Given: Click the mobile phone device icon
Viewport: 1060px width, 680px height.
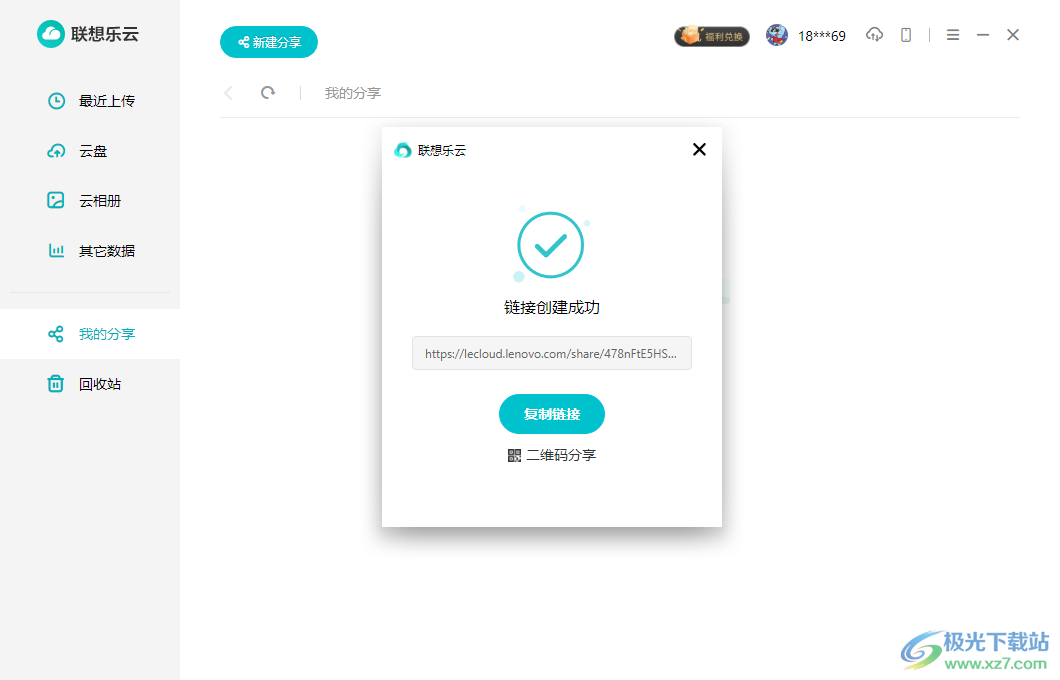Looking at the screenshot, I should (x=906, y=34).
